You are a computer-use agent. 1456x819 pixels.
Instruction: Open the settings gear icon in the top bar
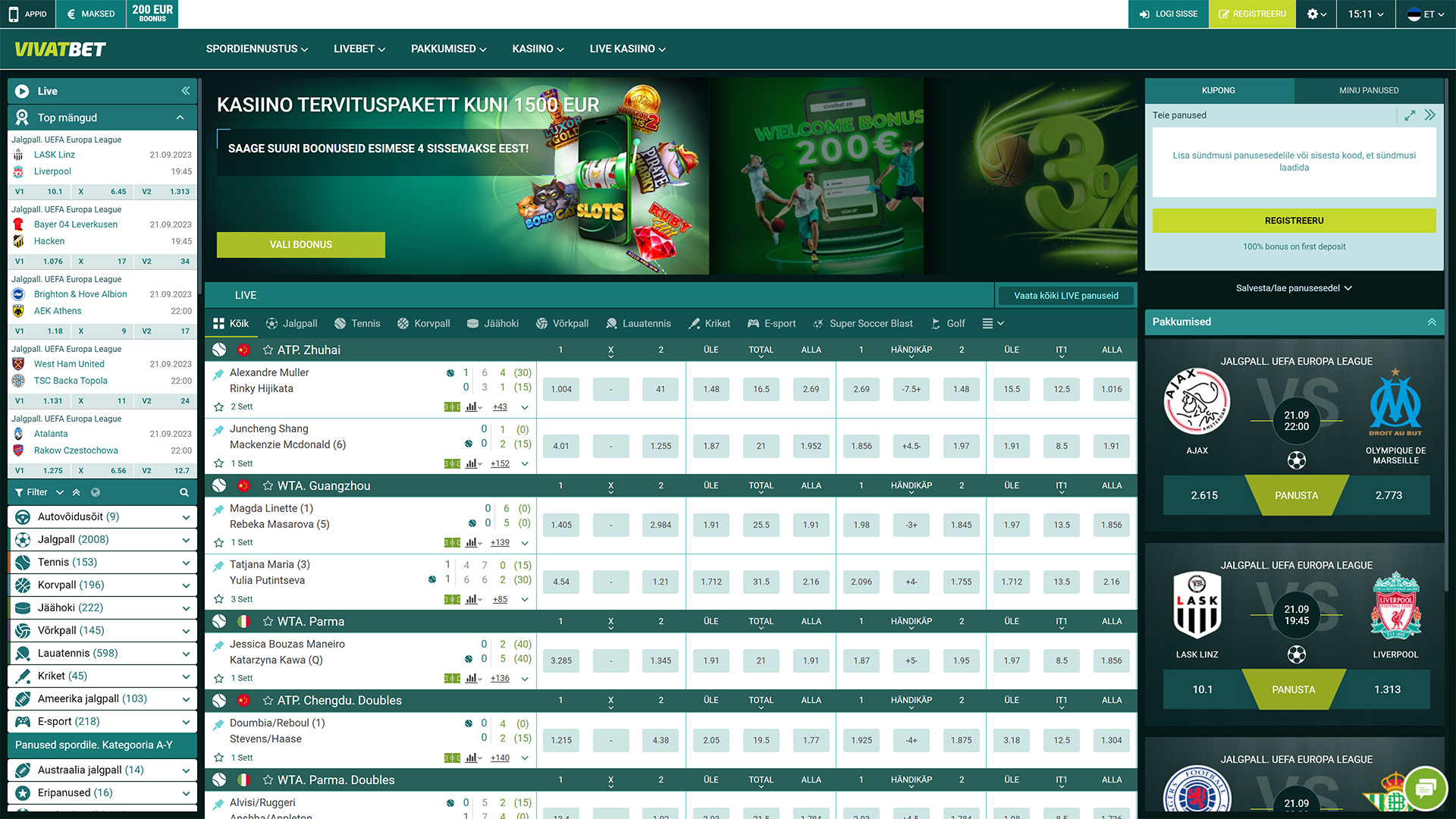coord(1313,14)
